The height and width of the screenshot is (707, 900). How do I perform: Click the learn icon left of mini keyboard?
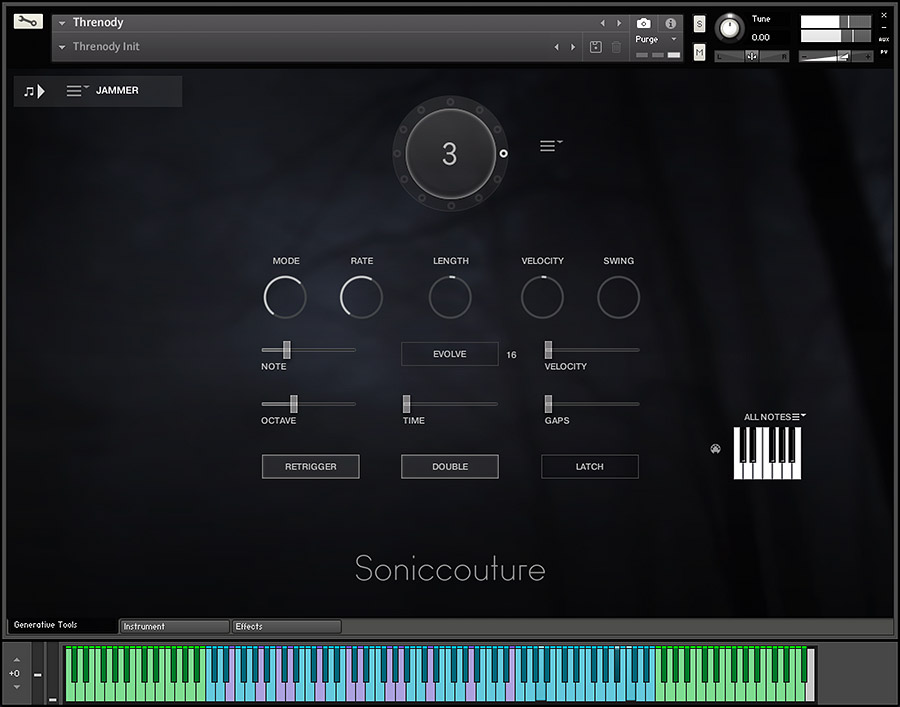[x=715, y=449]
